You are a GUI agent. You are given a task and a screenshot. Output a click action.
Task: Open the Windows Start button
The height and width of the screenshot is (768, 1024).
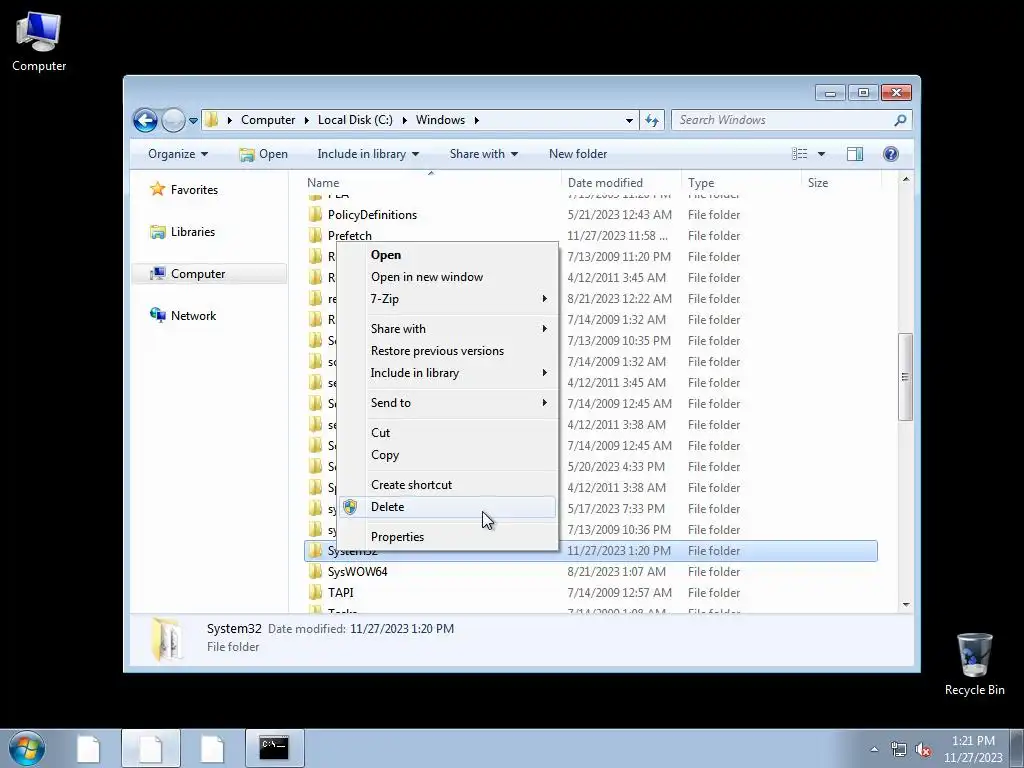27,748
